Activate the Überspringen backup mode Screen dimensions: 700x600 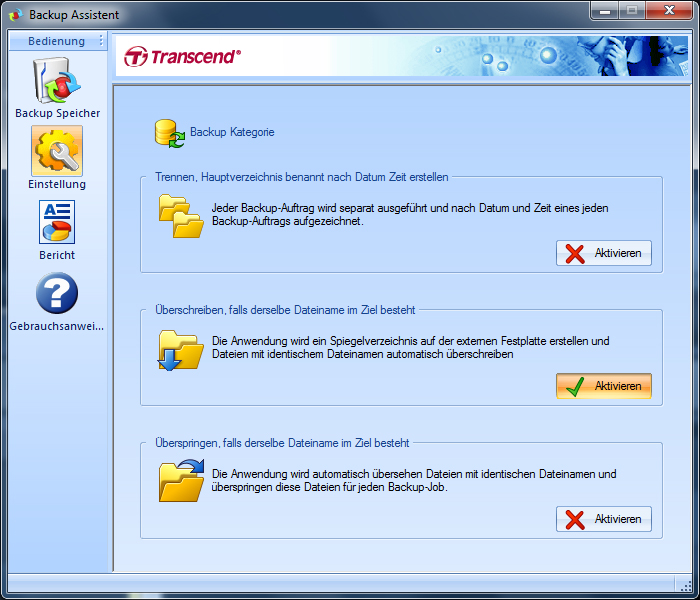coord(604,519)
